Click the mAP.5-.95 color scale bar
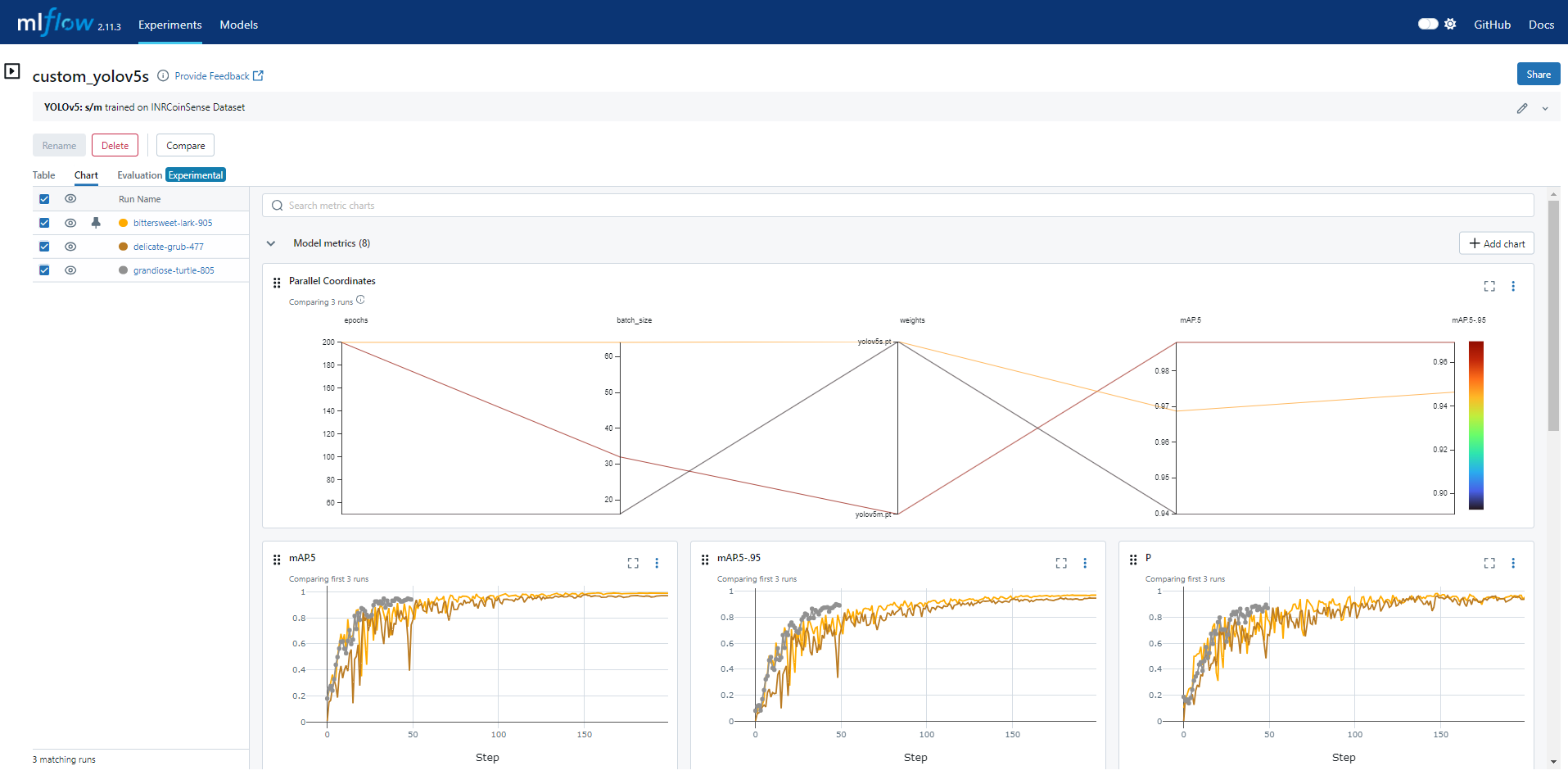The width and height of the screenshot is (1568, 775). pyautogui.click(x=1476, y=426)
